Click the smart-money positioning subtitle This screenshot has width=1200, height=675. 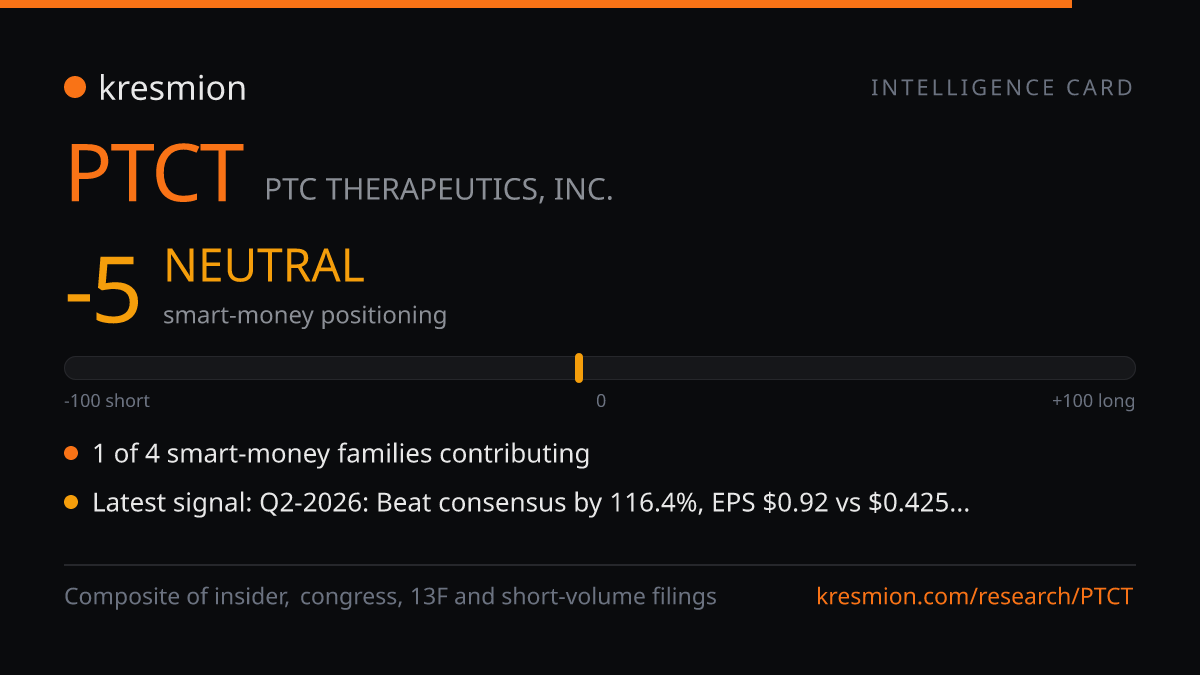click(305, 315)
